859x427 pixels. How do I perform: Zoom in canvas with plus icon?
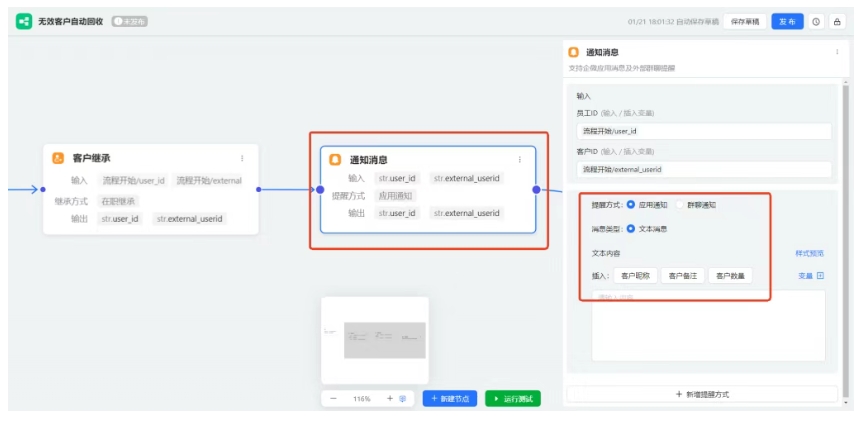tap(389, 398)
